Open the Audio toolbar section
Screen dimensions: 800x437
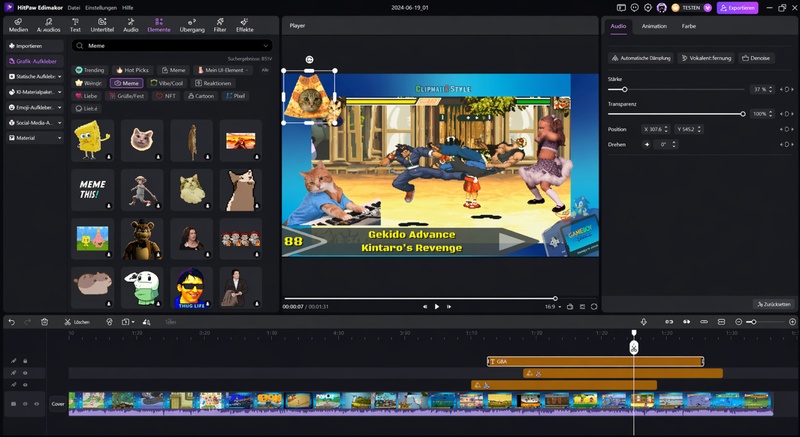coord(131,25)
